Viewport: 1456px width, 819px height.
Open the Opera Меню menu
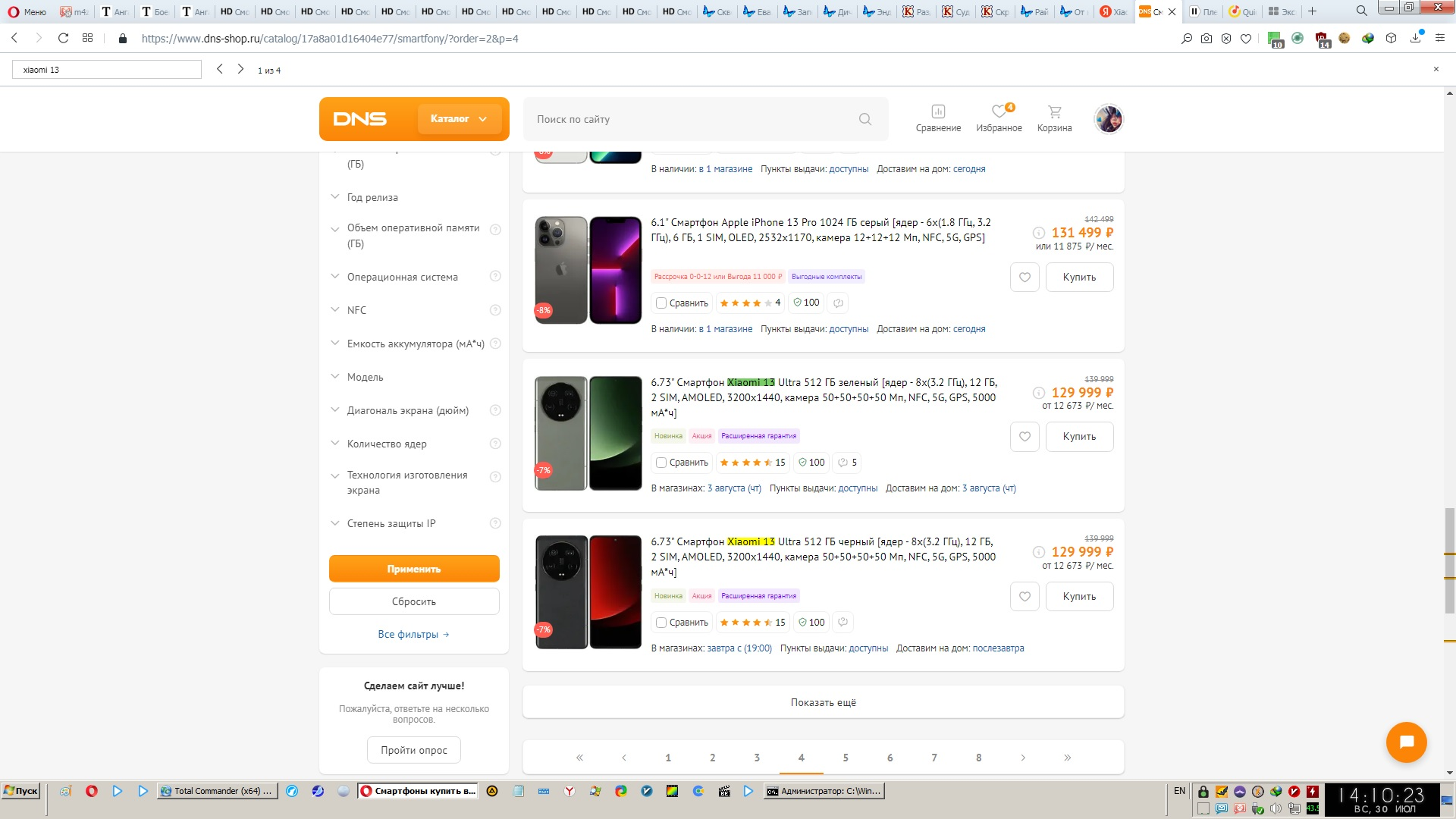(x=27, y=11)
